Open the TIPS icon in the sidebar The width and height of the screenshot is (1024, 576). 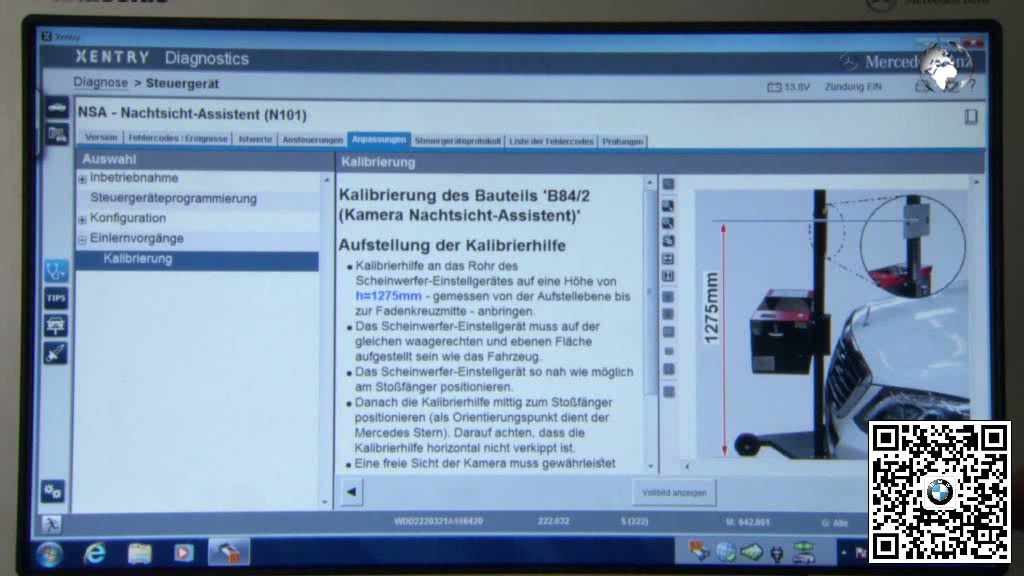[x=56, y=298]
